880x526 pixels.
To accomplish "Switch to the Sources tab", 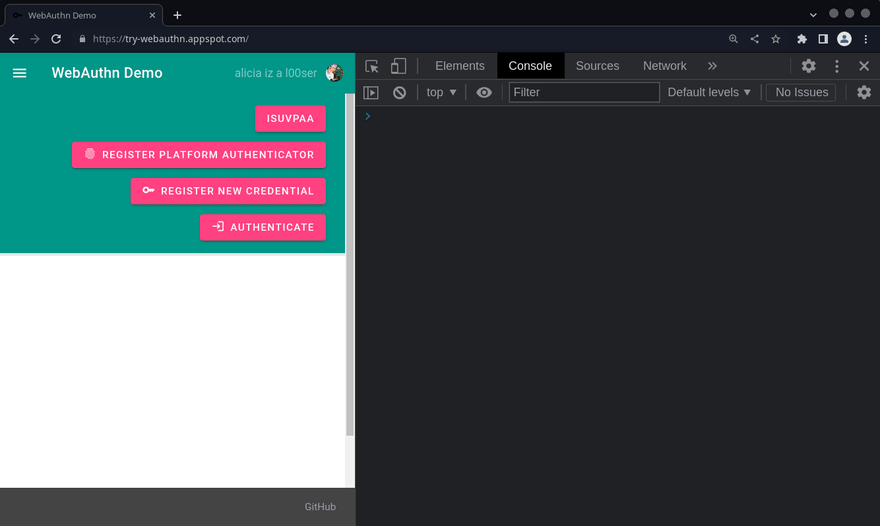I will pos(597,66).
